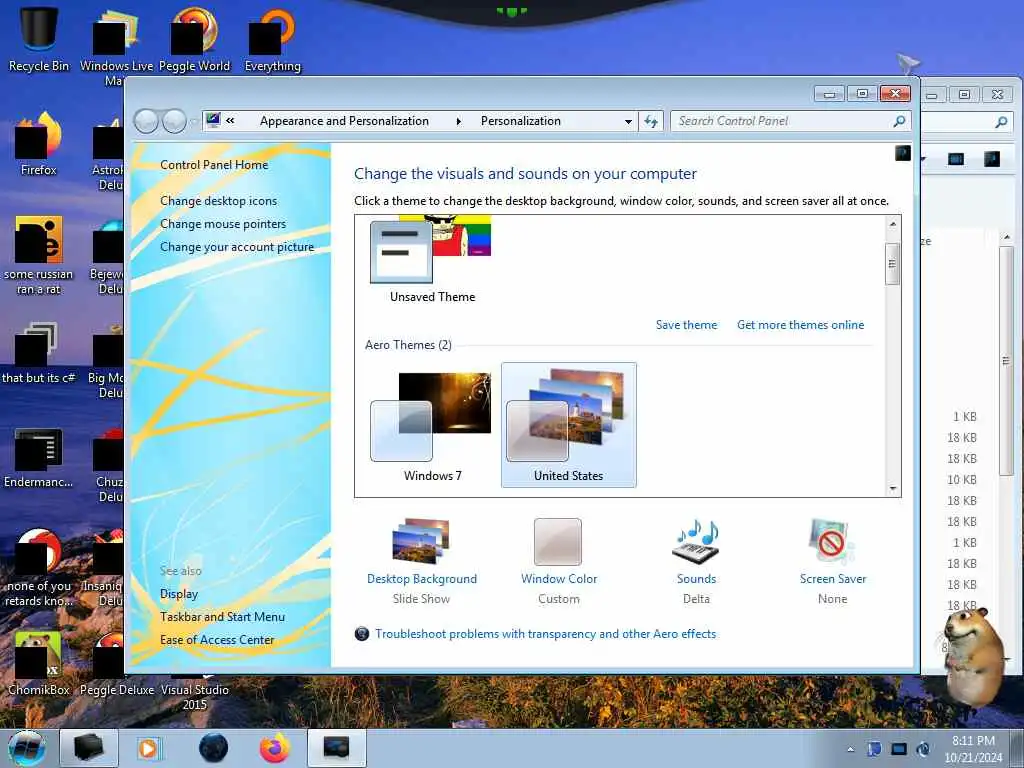Screen dimensions: 1024x768
Task: Click Appearance and Personalization breadcrumb
Action: (344, 121)
